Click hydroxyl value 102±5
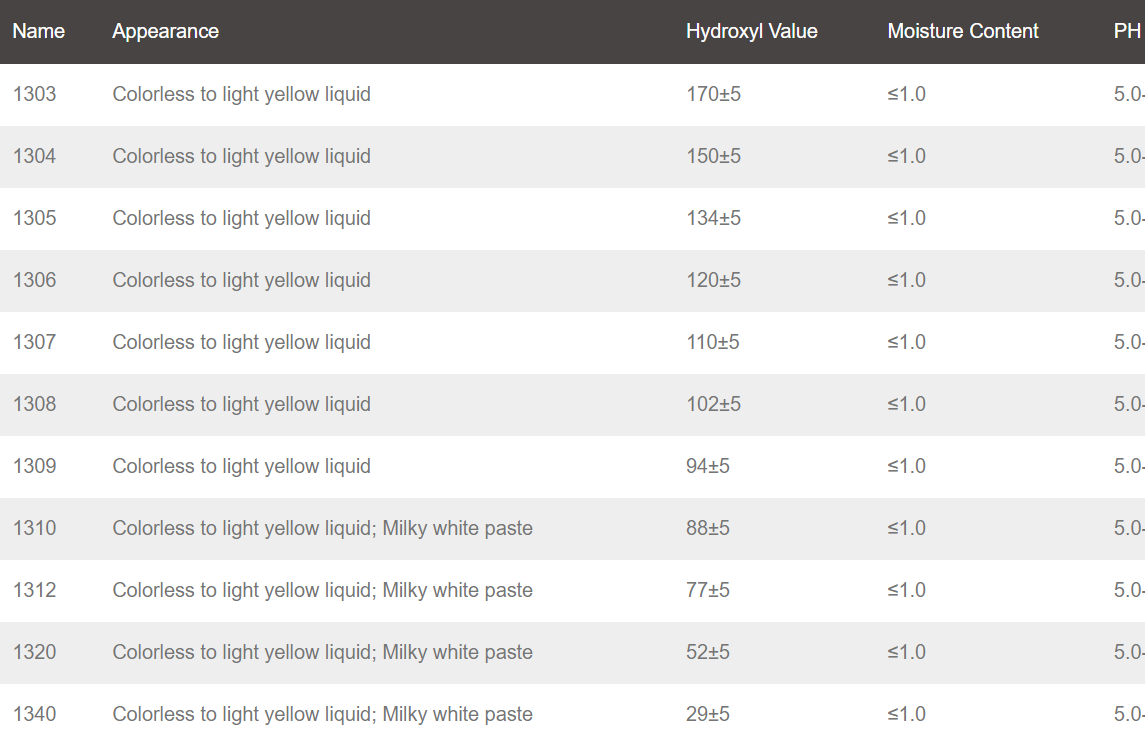The width and height of the screenshot is (1146, 737). click(x=713, y=404)
